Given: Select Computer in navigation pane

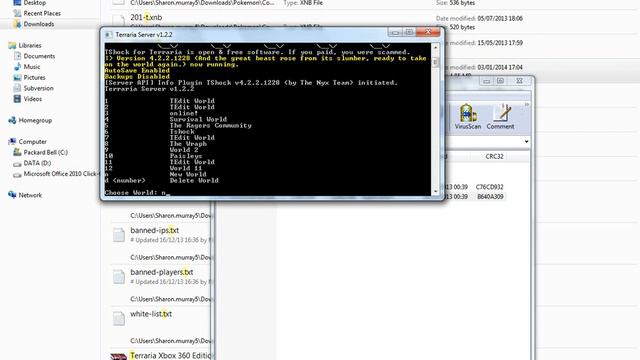Looking at the screenshot, I should [33, 142].
